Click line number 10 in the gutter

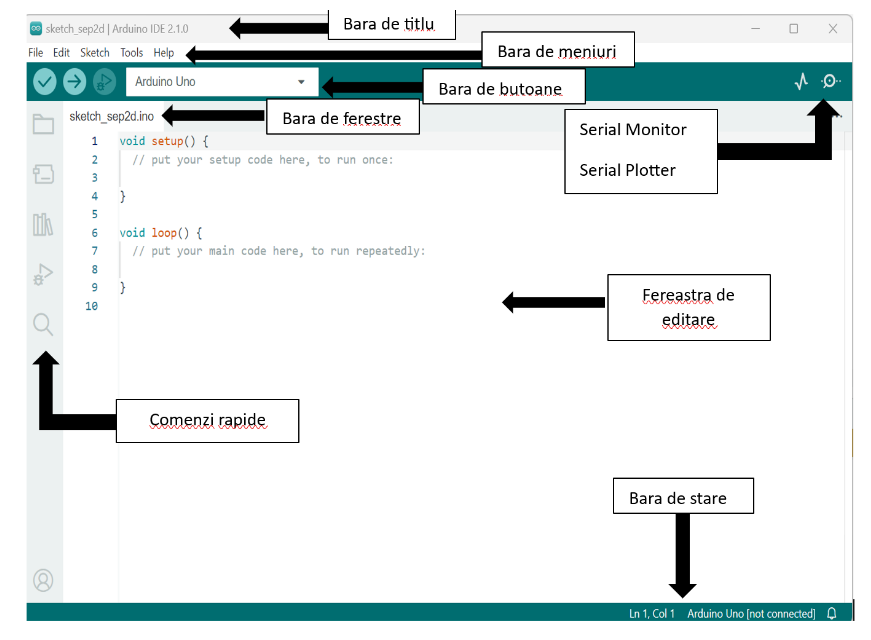(x=91, y=306)
